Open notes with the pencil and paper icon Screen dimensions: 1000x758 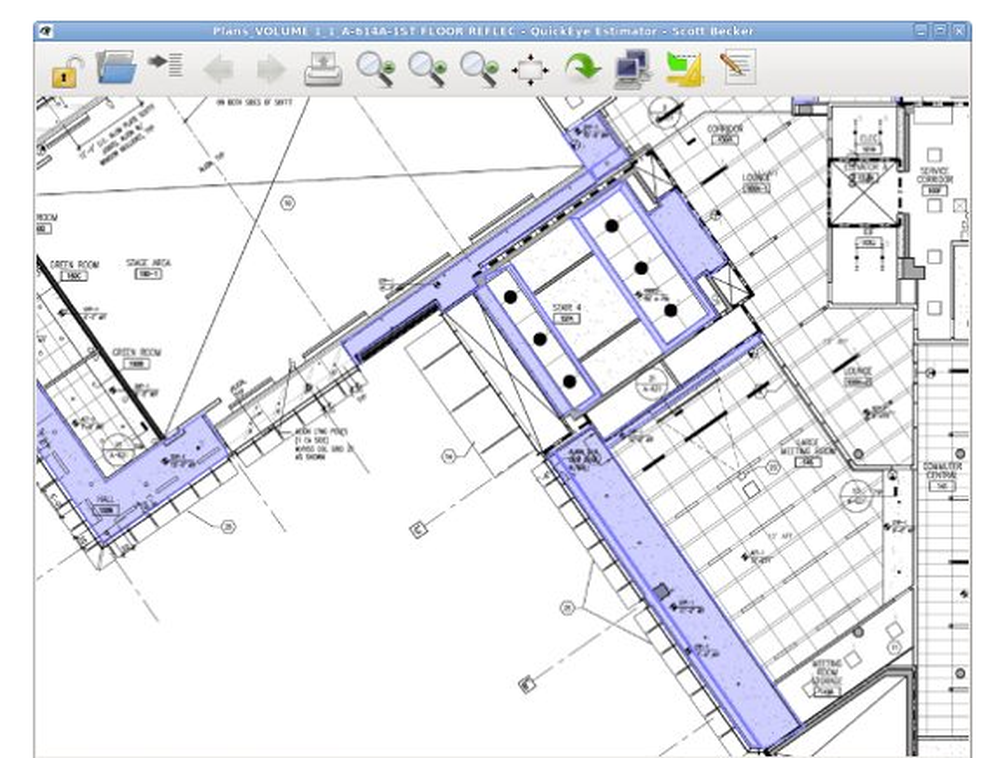pos(738,66)
